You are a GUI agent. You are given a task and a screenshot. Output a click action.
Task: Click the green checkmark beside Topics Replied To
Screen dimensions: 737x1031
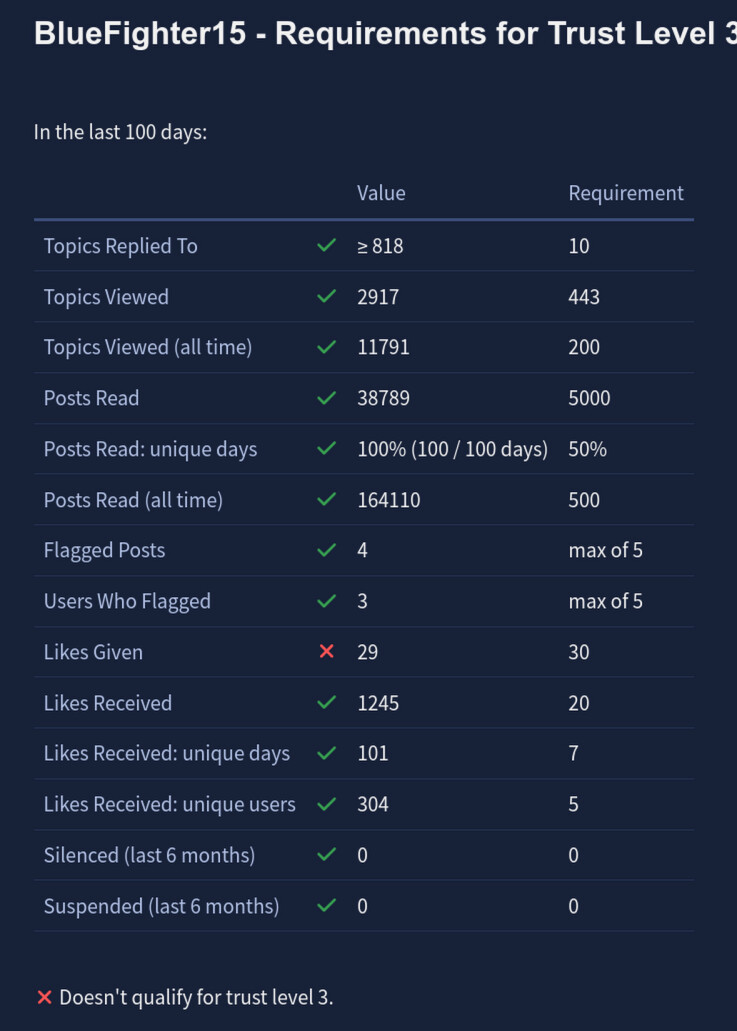tap(326, 246)
